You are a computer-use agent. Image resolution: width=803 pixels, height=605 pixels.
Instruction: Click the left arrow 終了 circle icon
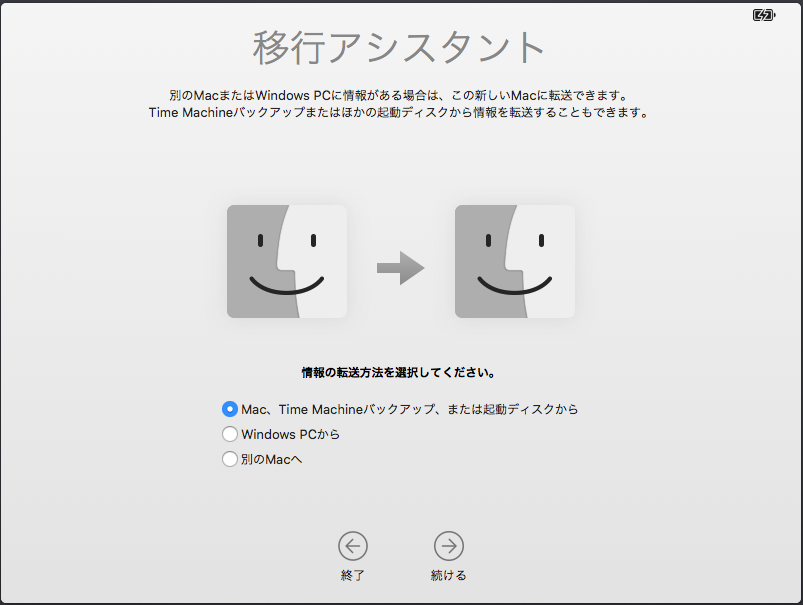coord(353,546)
